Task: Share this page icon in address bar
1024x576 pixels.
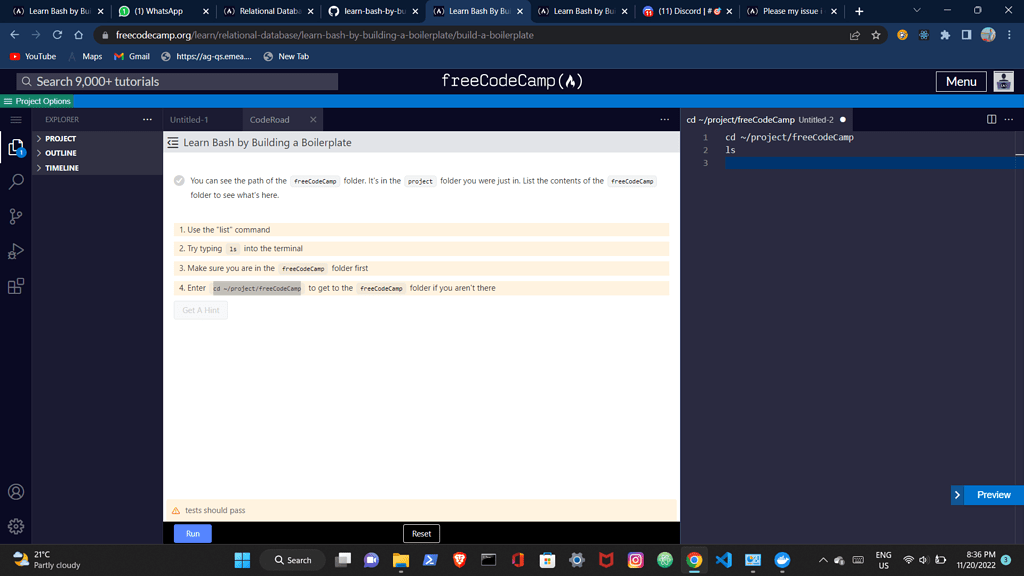Action: coord(854,35)
